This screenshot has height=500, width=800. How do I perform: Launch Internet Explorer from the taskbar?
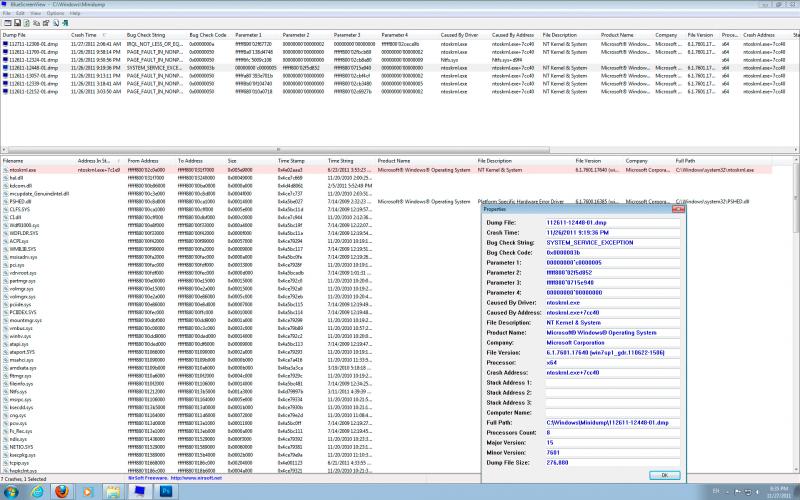pos(37,491)
